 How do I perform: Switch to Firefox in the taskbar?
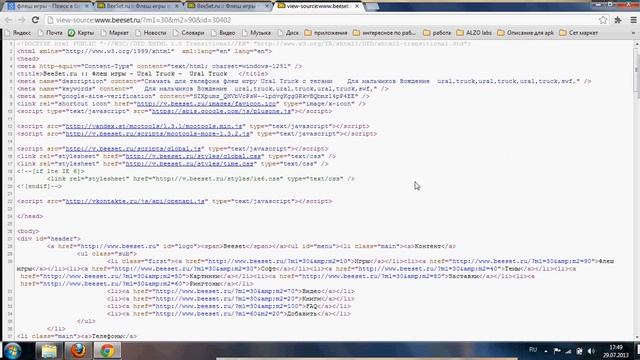coord(78,351)
